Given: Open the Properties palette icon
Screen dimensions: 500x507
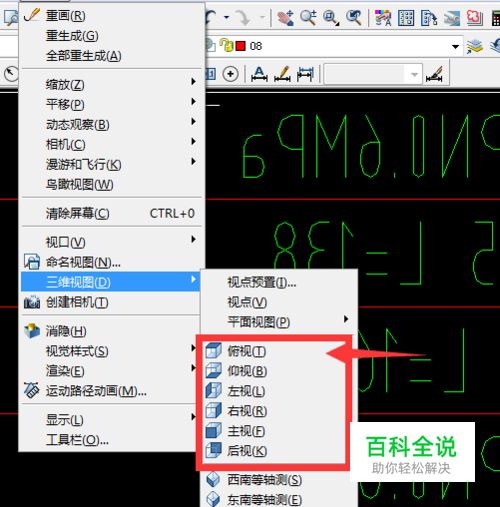Looking at the screenshot, I should 383,17.
